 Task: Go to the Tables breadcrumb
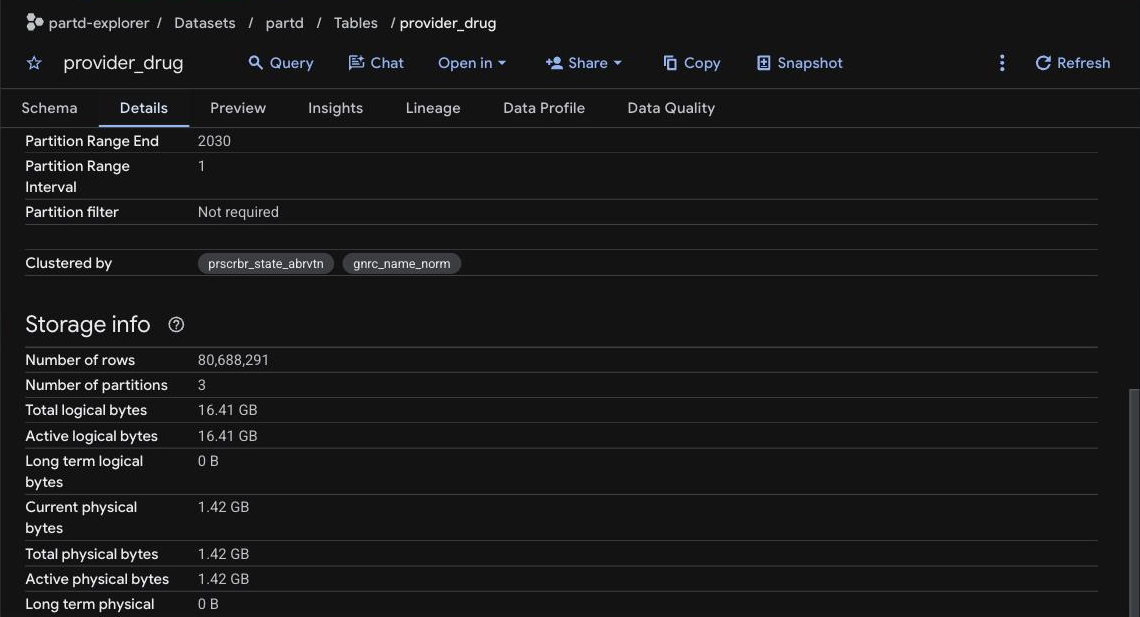click(356, 23)
